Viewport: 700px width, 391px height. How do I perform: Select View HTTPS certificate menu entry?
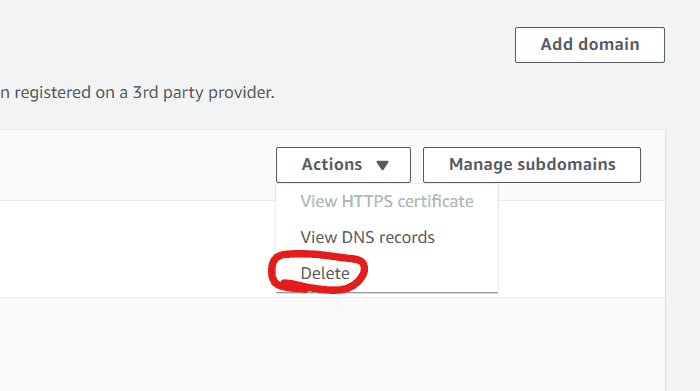point(387,201)
